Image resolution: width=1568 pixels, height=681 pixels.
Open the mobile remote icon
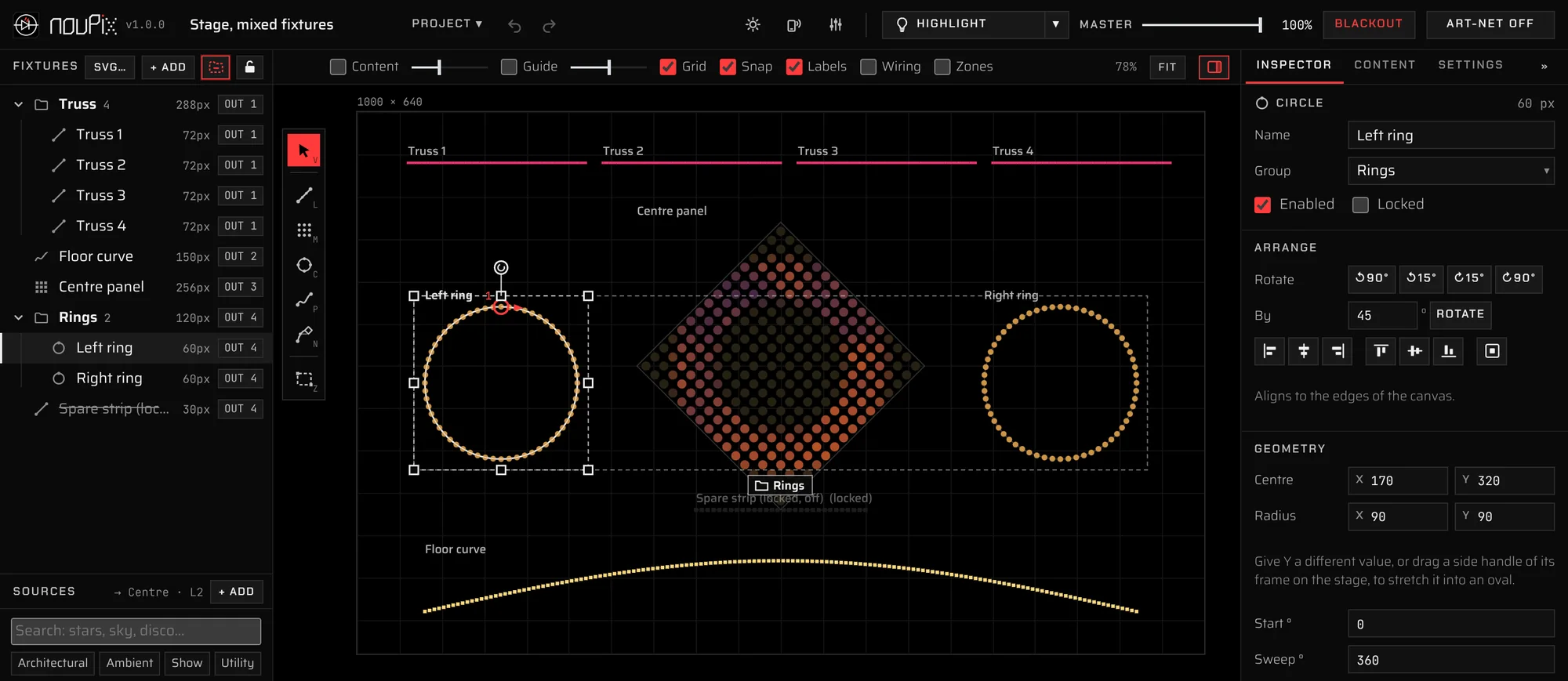pos(793,25)
